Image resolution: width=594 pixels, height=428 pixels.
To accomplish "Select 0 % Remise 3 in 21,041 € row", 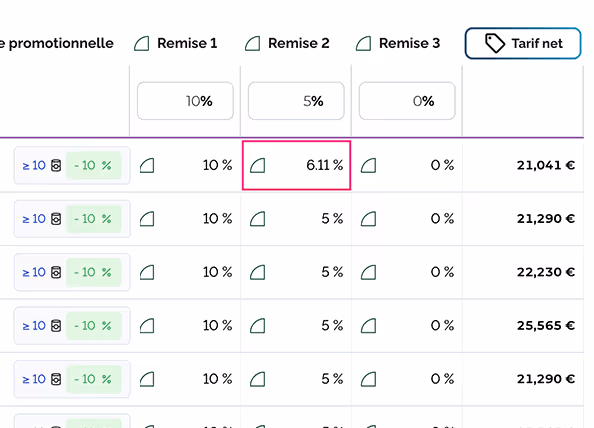I will coord(442,165).
